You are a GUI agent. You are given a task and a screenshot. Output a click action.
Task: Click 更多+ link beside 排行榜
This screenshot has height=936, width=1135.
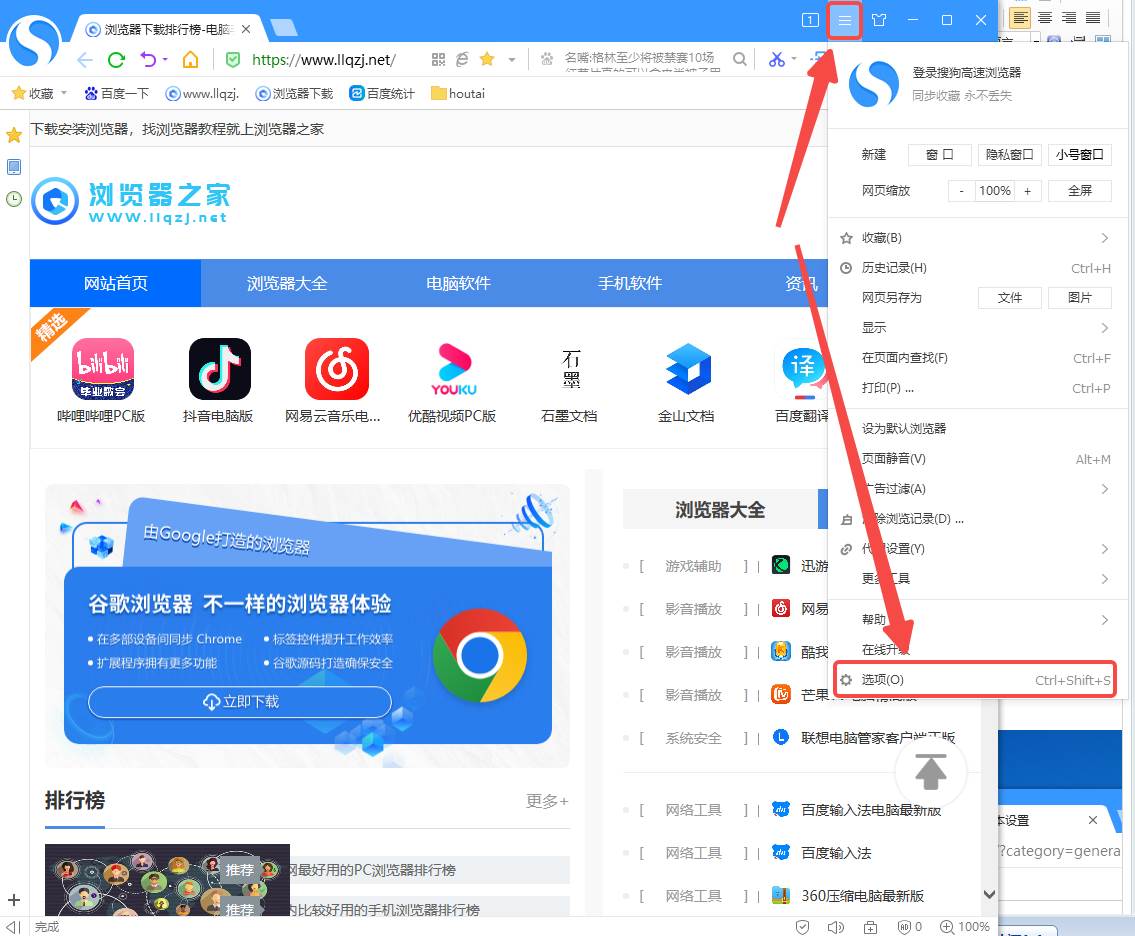(547, 801)
